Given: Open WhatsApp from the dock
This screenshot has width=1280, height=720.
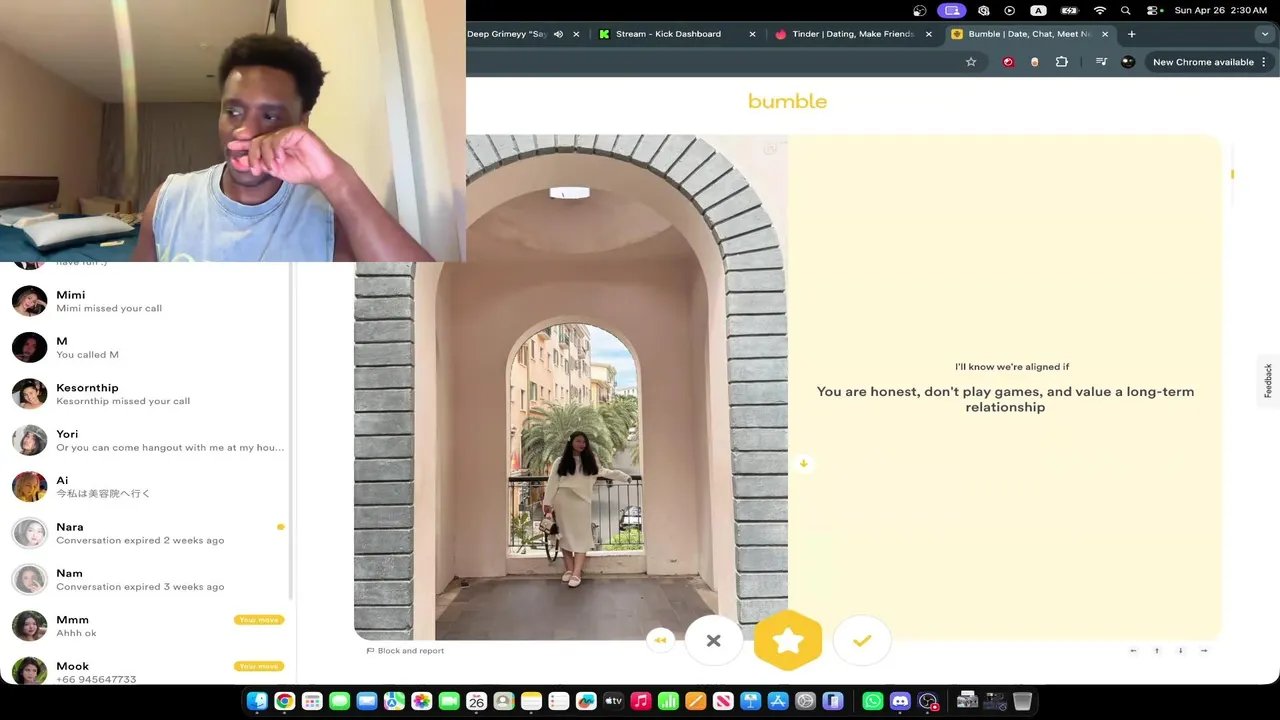Looking at the screenshot, I should 872,701.
